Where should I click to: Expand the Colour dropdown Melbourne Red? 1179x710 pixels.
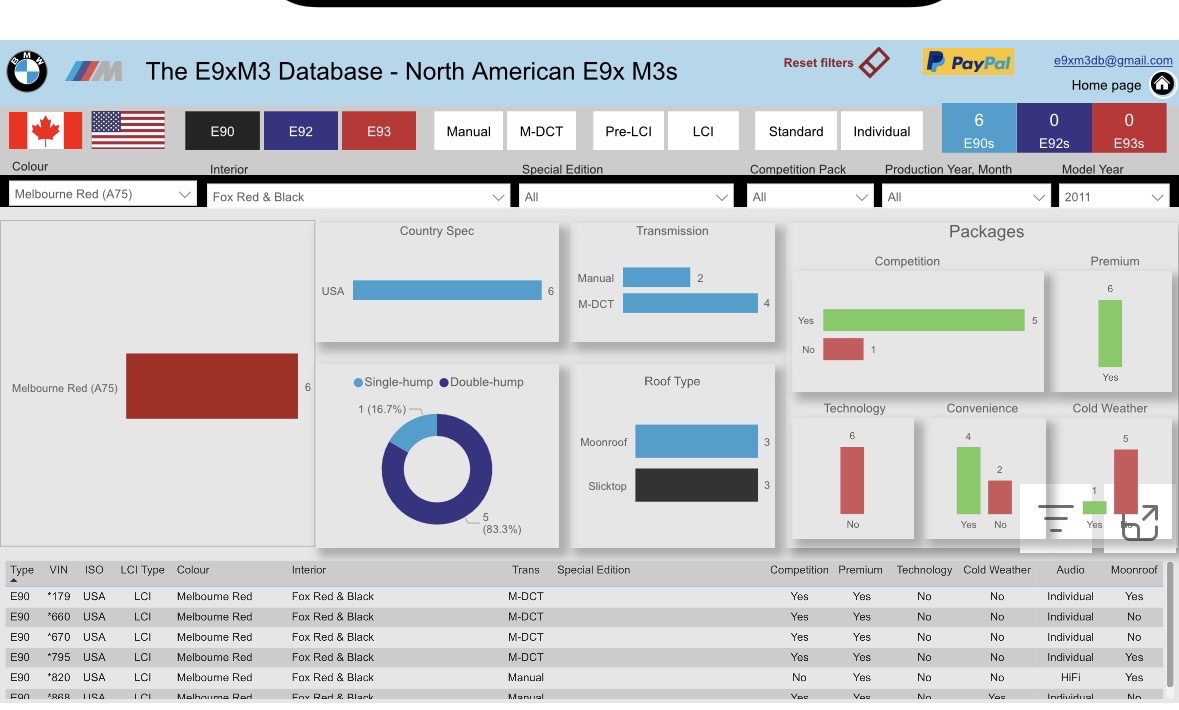pos(102,194)
